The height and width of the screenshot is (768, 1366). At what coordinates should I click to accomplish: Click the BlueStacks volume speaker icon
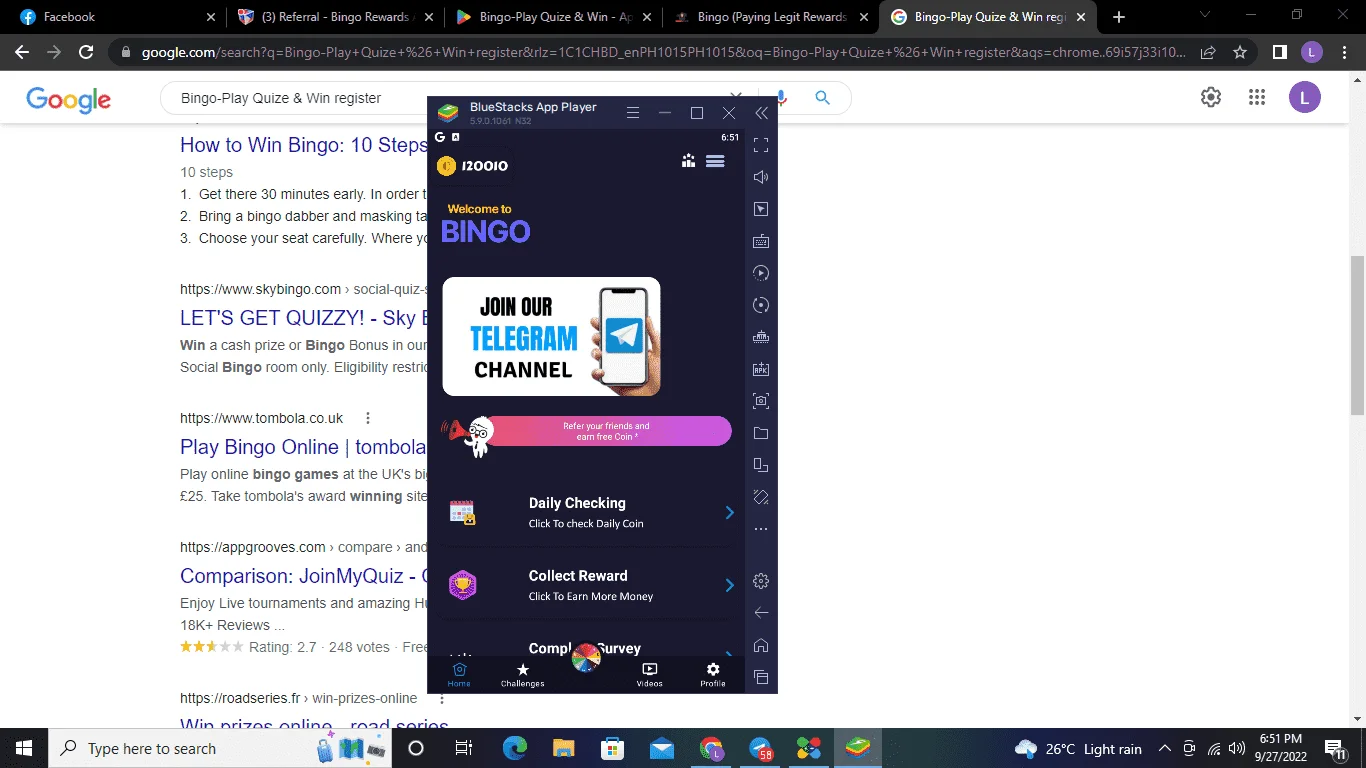[x=761, y=177]
